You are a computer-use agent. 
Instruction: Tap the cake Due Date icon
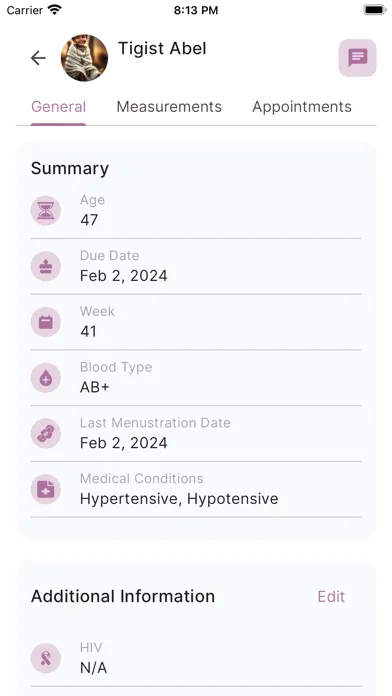[x=46, y=266]
